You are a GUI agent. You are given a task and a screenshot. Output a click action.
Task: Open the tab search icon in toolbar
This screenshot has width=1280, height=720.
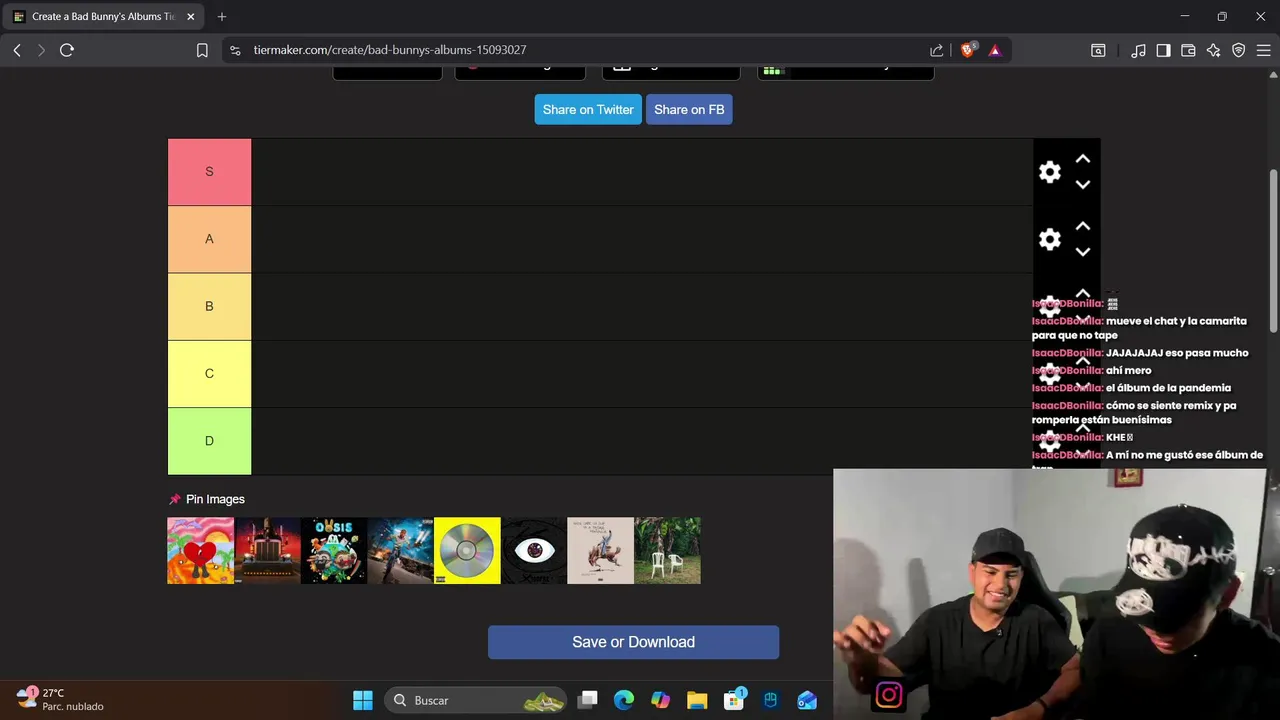(1098, 50)
